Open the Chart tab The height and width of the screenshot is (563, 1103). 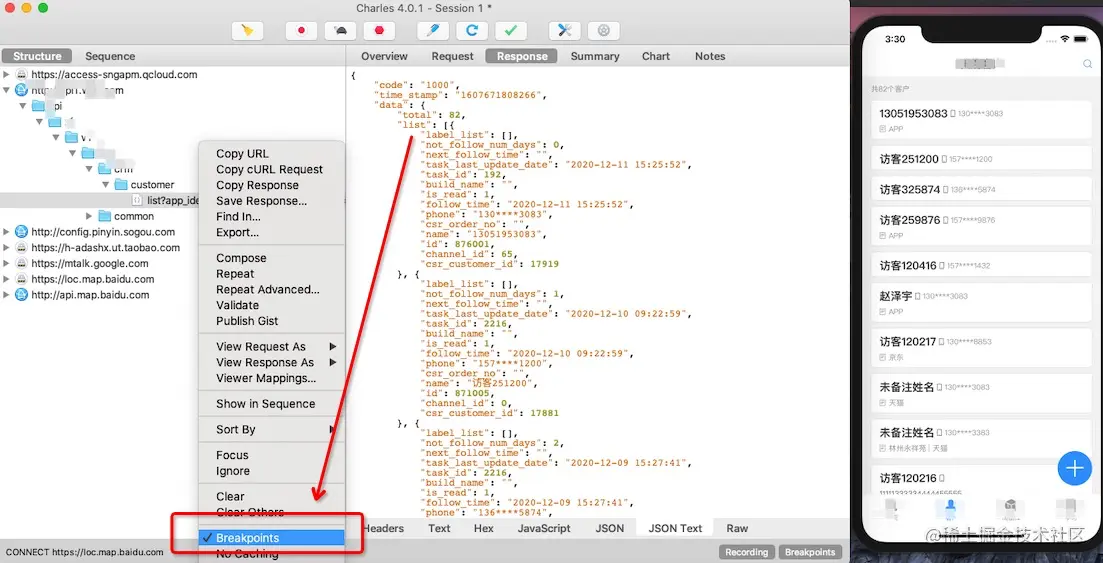(x=656, y=56)
